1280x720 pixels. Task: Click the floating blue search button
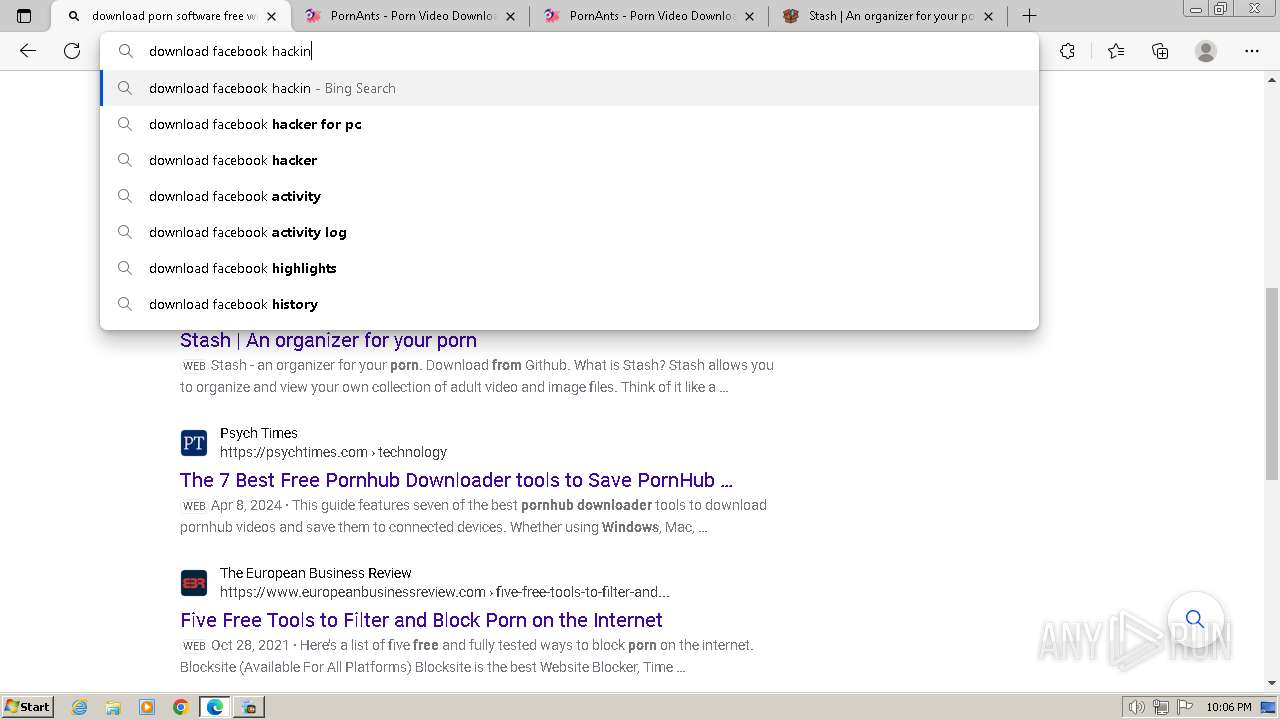point(1195,619)
